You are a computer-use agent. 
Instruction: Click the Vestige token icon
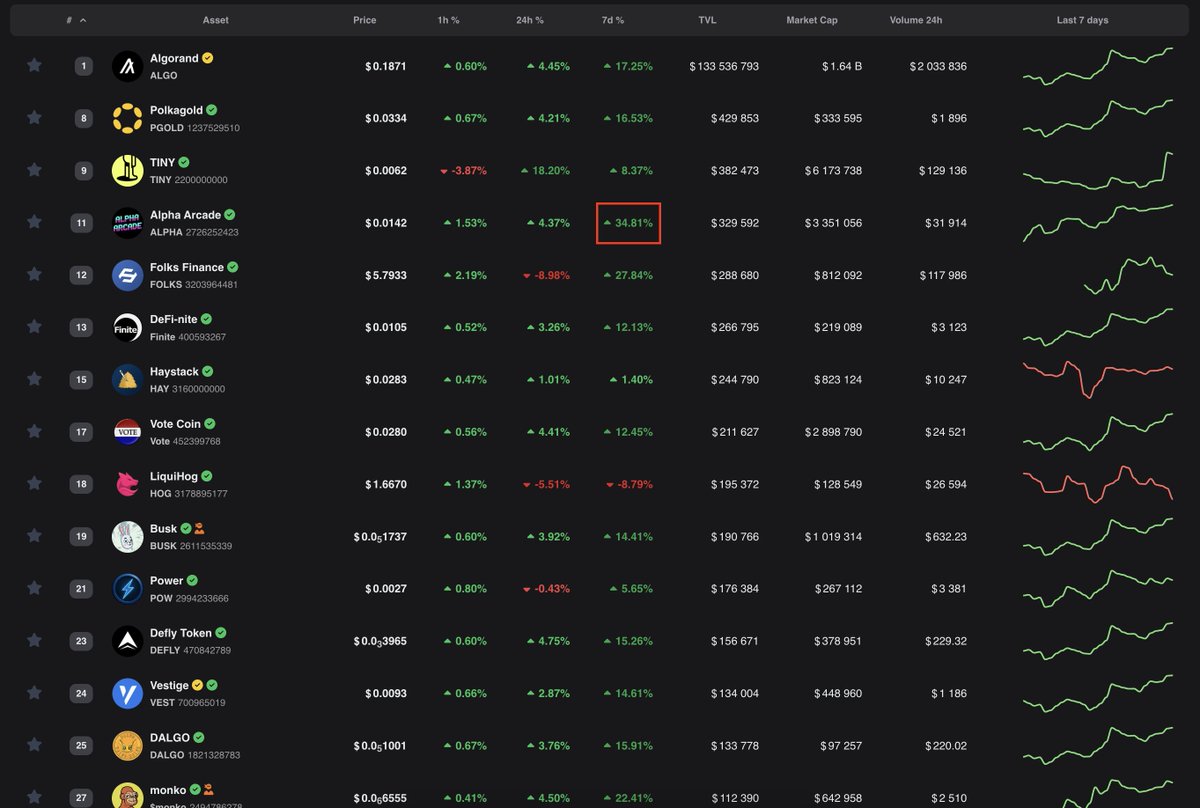coord(127,693)
